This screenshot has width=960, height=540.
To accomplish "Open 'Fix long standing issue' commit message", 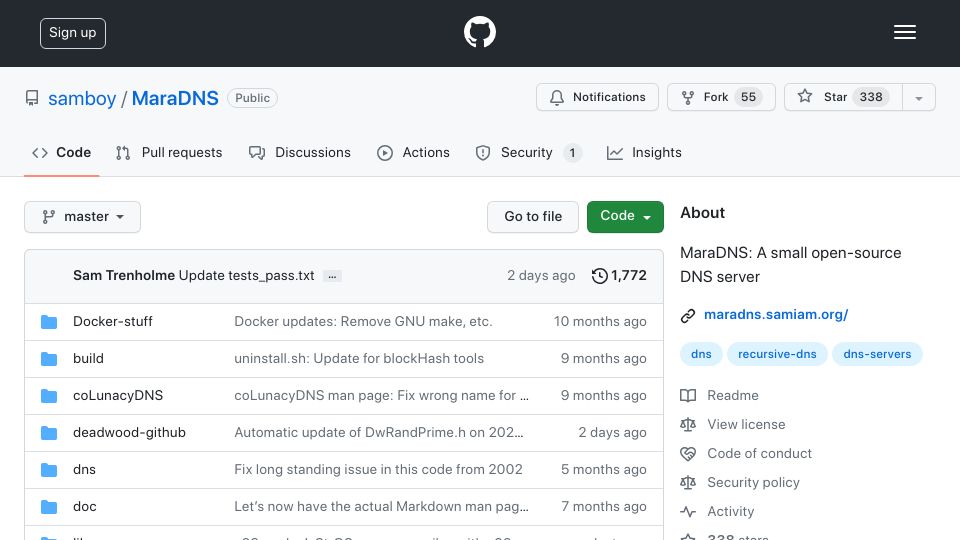I will click(378, 470).
